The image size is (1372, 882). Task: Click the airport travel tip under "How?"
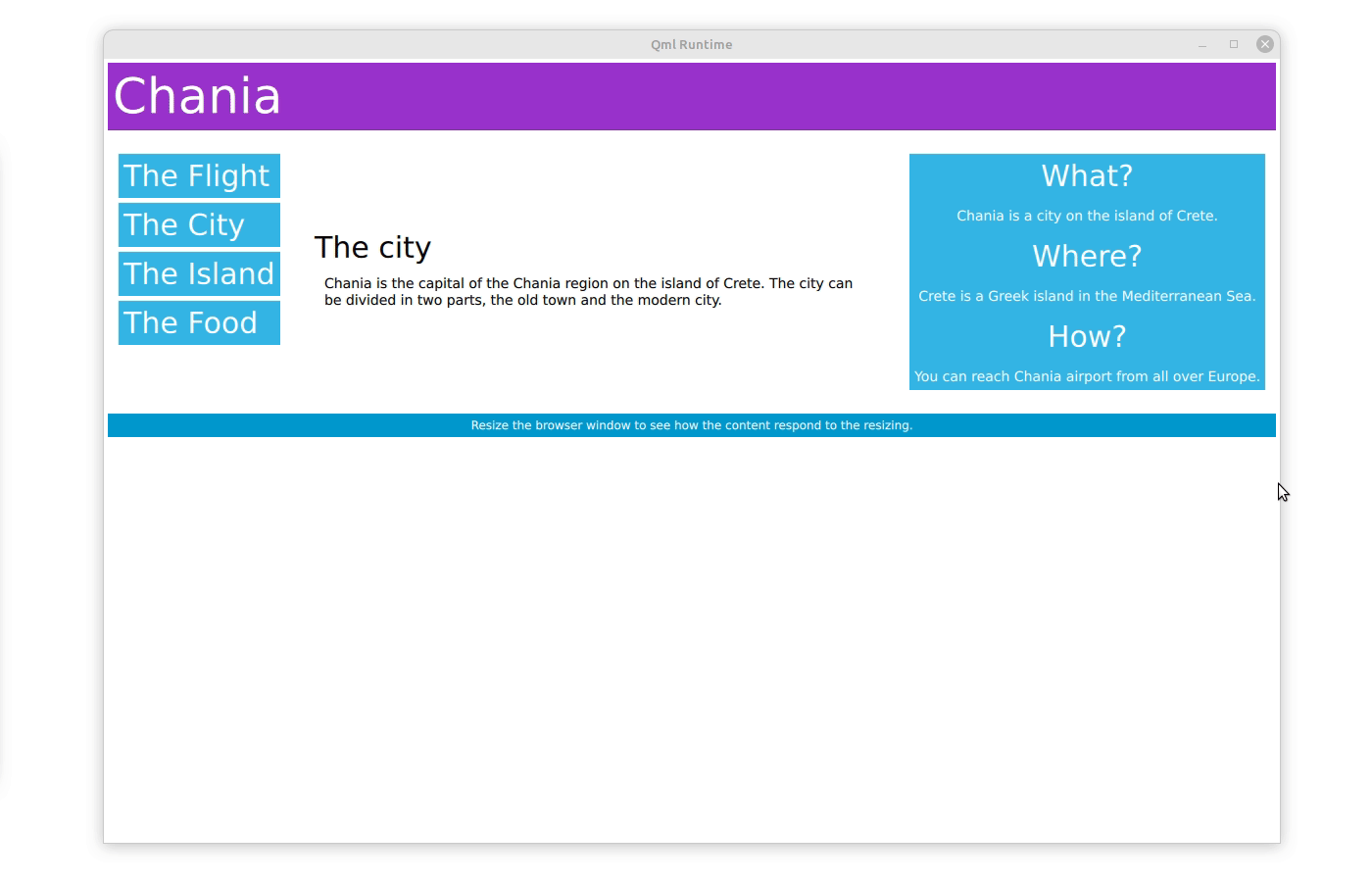click(1086, 375)
